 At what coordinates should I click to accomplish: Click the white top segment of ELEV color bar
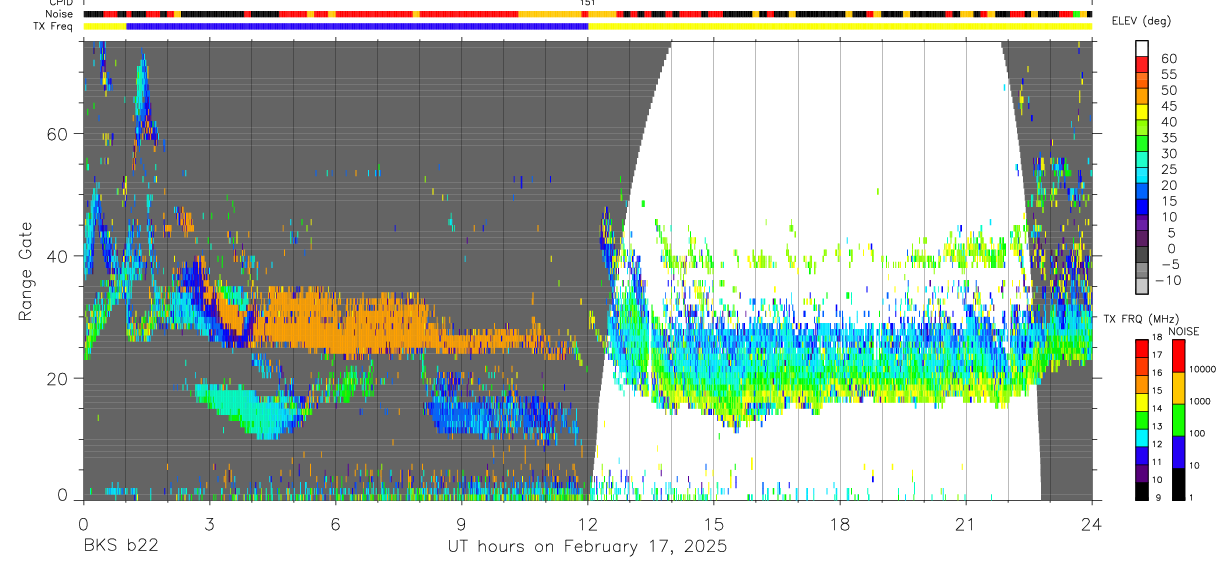click(1143, 49)
